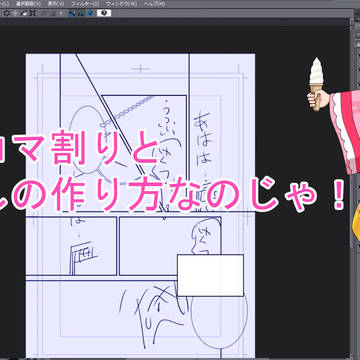Open the 選択範囲(S) menu
Screen dimensions: 360x360
pyautogui.click(x=28, y=4)
